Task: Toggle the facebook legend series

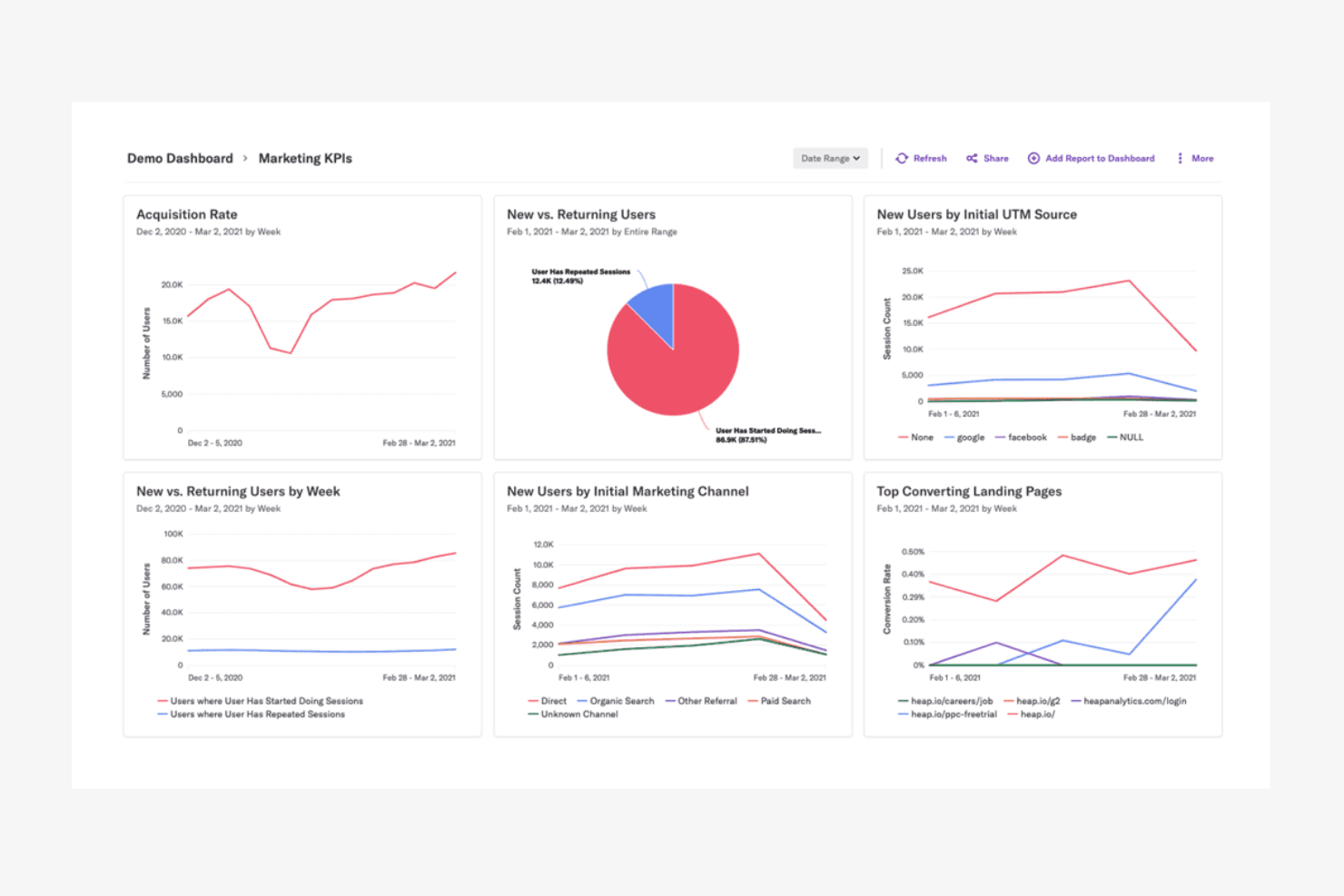Action: coord(1021,438)
